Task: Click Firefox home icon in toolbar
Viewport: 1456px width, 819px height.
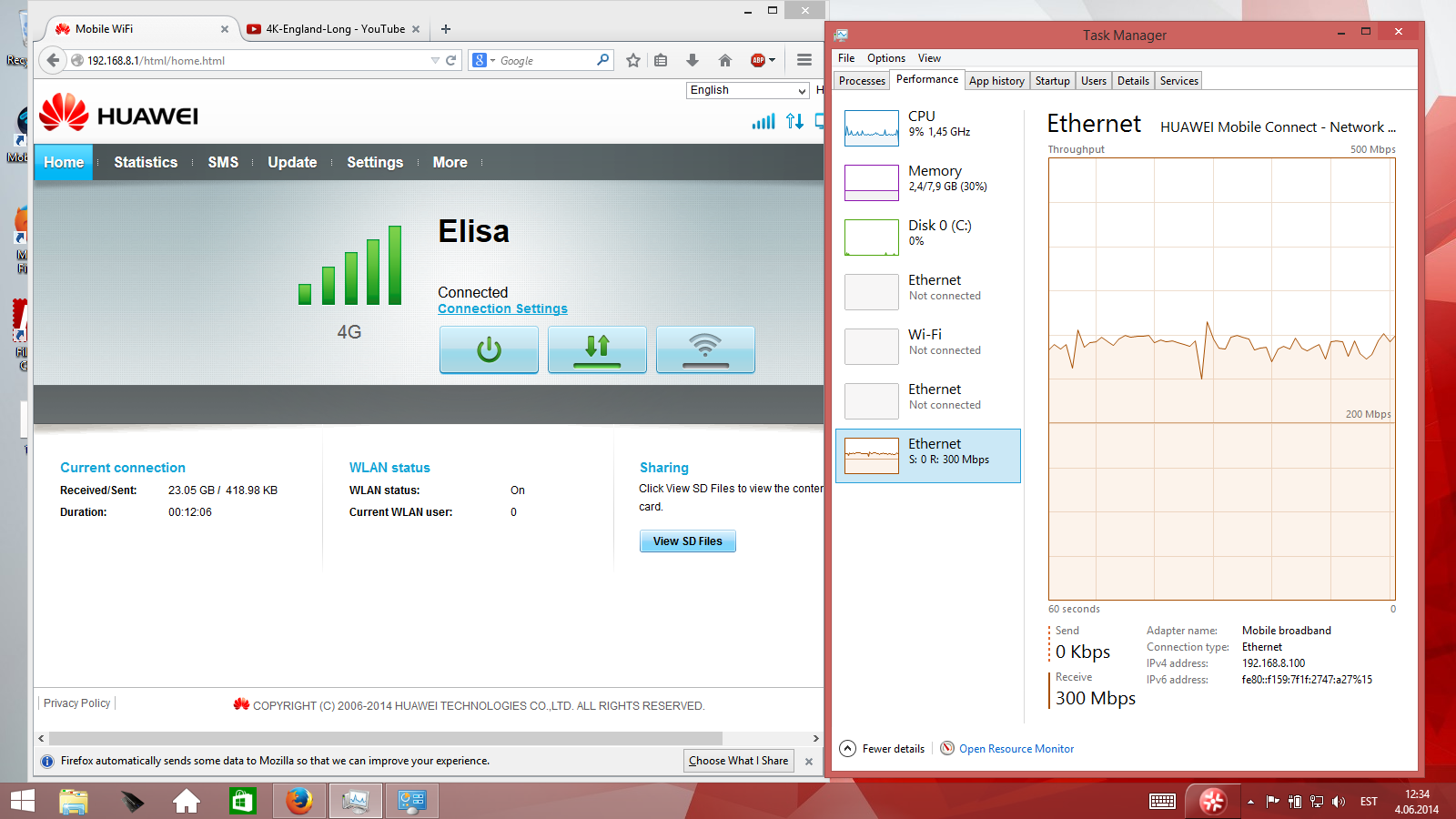Action: (x=725, y=60)
